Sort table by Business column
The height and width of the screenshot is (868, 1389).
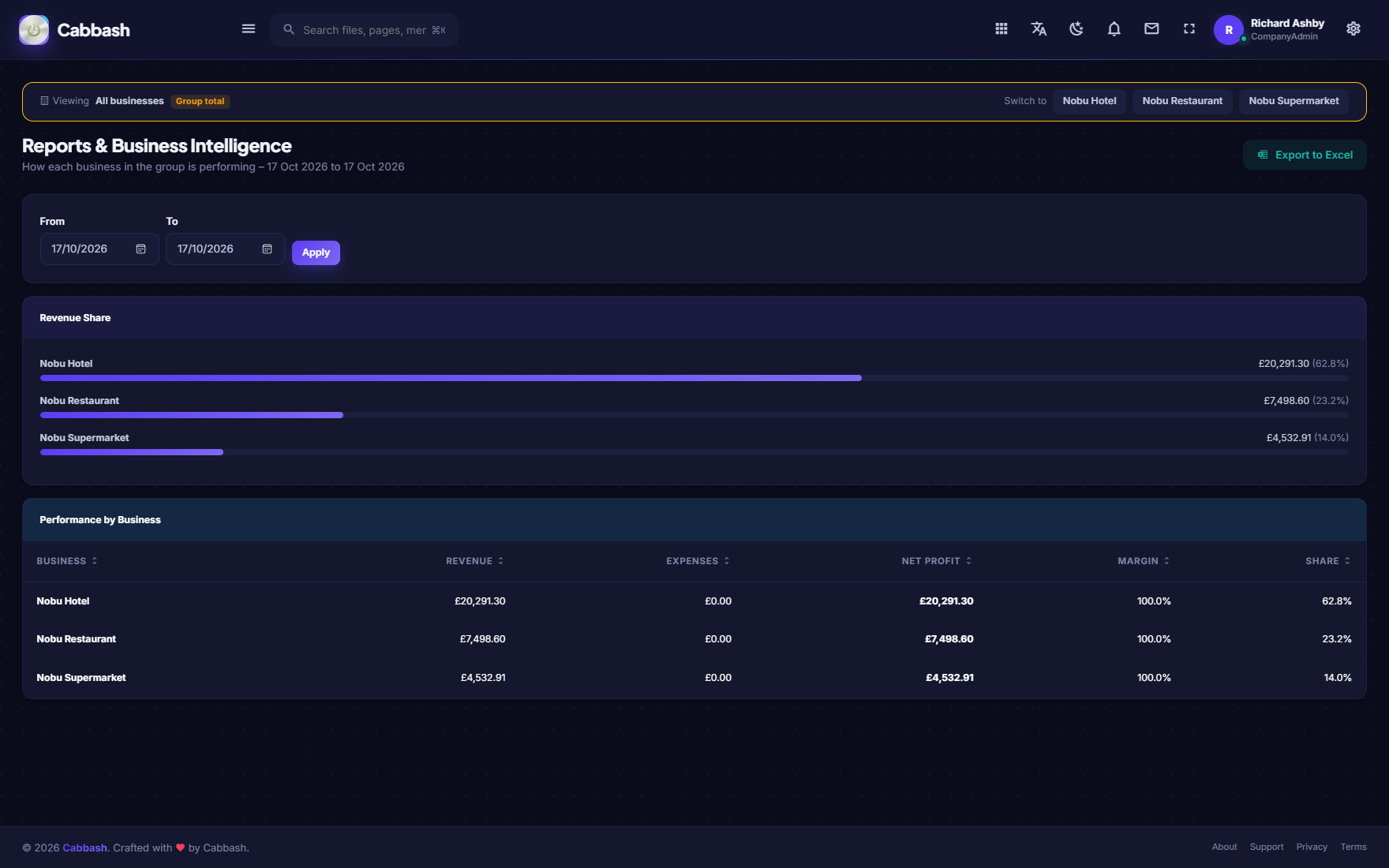coord(67,561)
